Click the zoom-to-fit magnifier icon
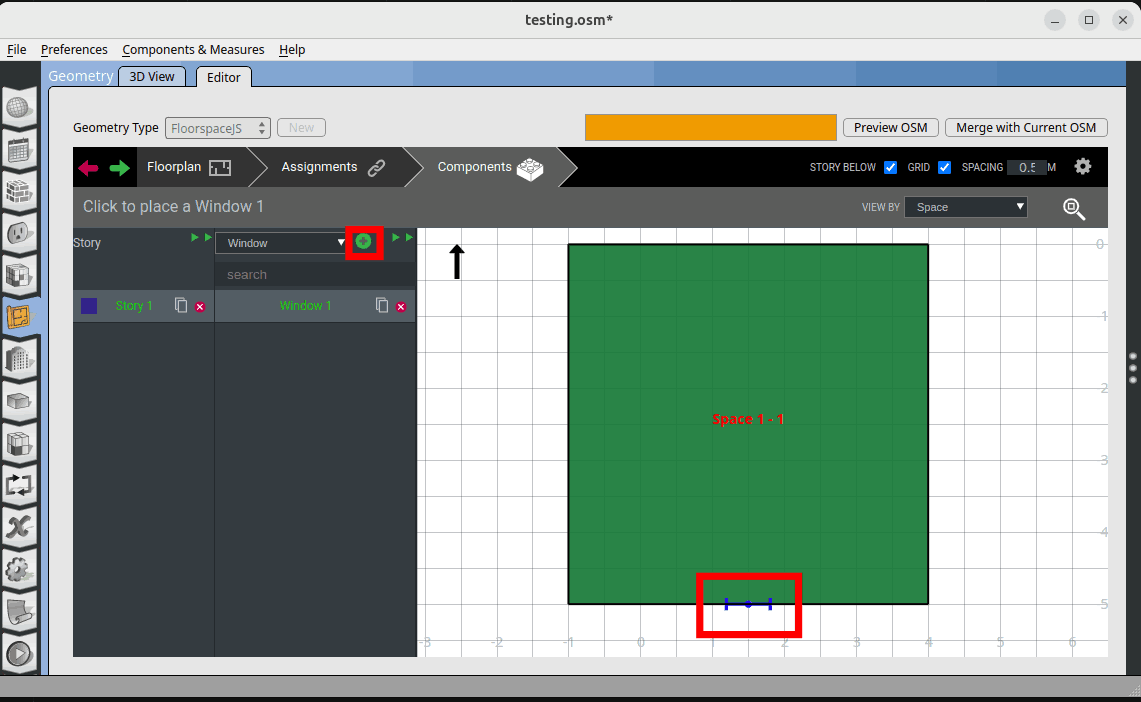The height and width of the screenshot is (702, 1141). (1074, 208)
